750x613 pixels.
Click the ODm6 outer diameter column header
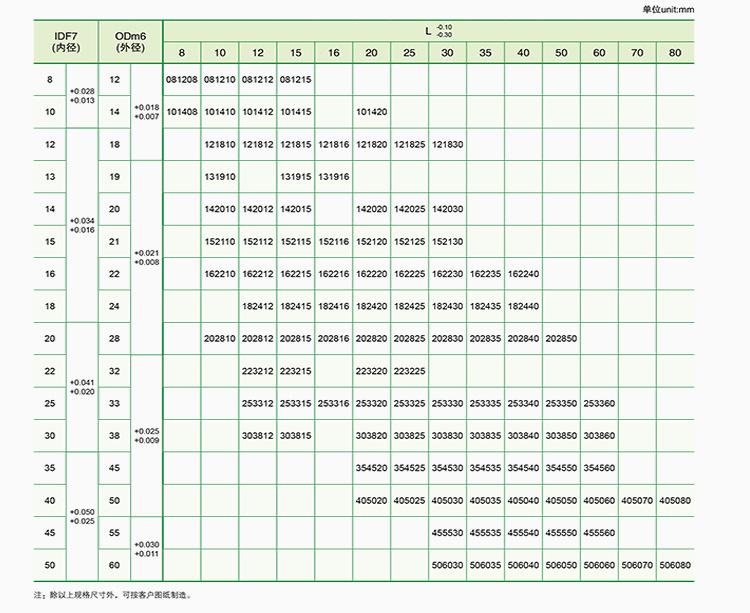point(129,41)
